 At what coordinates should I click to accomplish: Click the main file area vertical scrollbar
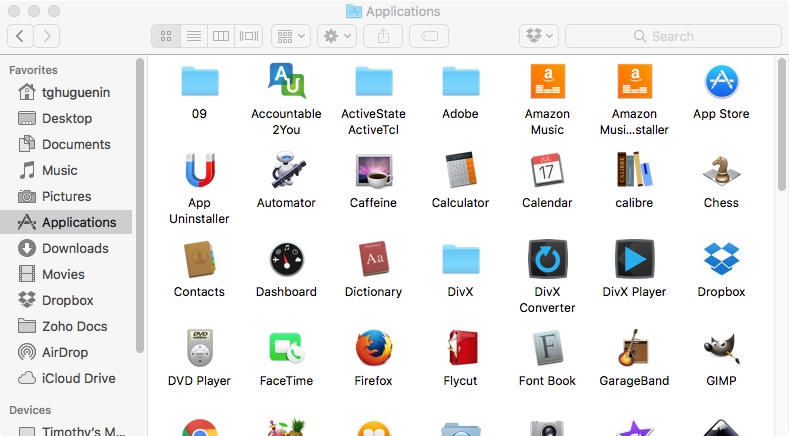[781, 124]
